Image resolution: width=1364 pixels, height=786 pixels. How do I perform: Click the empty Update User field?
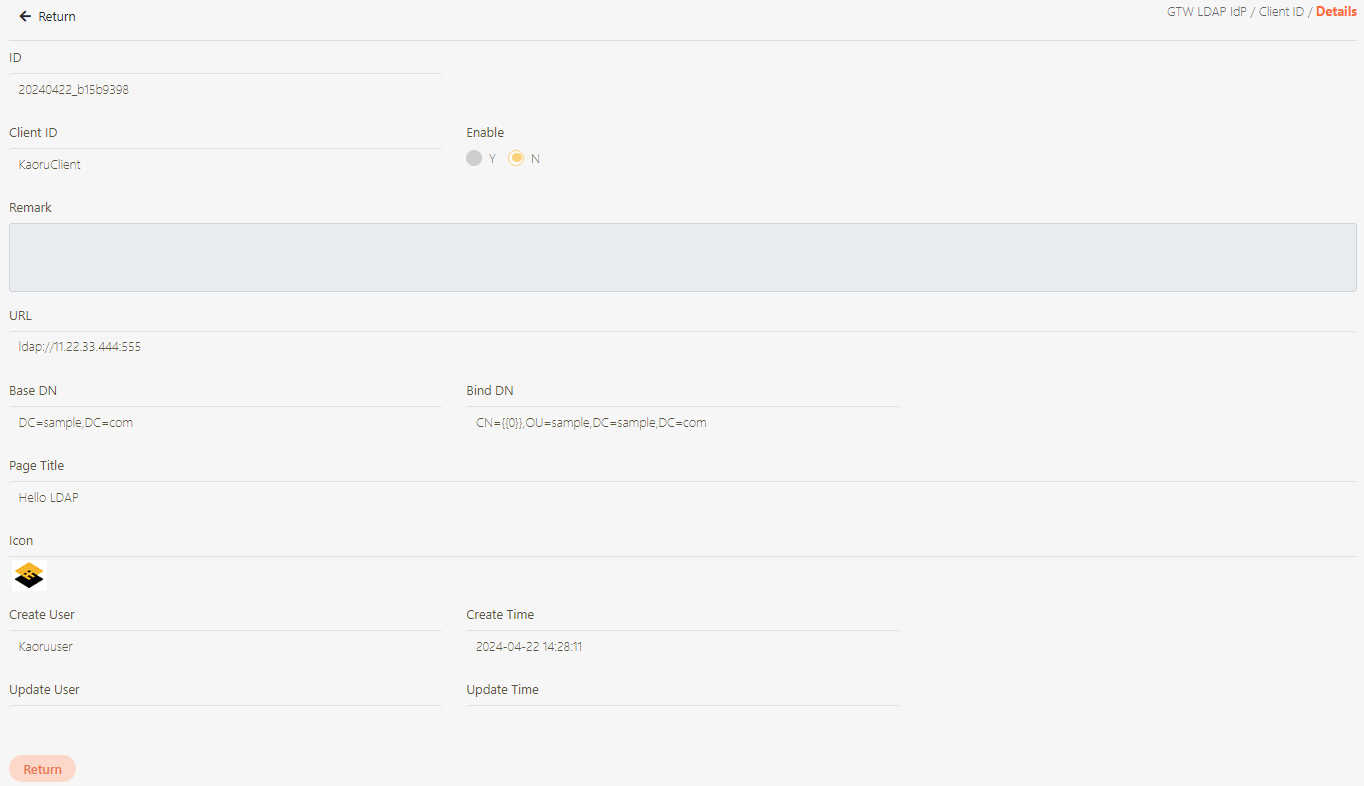point(224,718)
